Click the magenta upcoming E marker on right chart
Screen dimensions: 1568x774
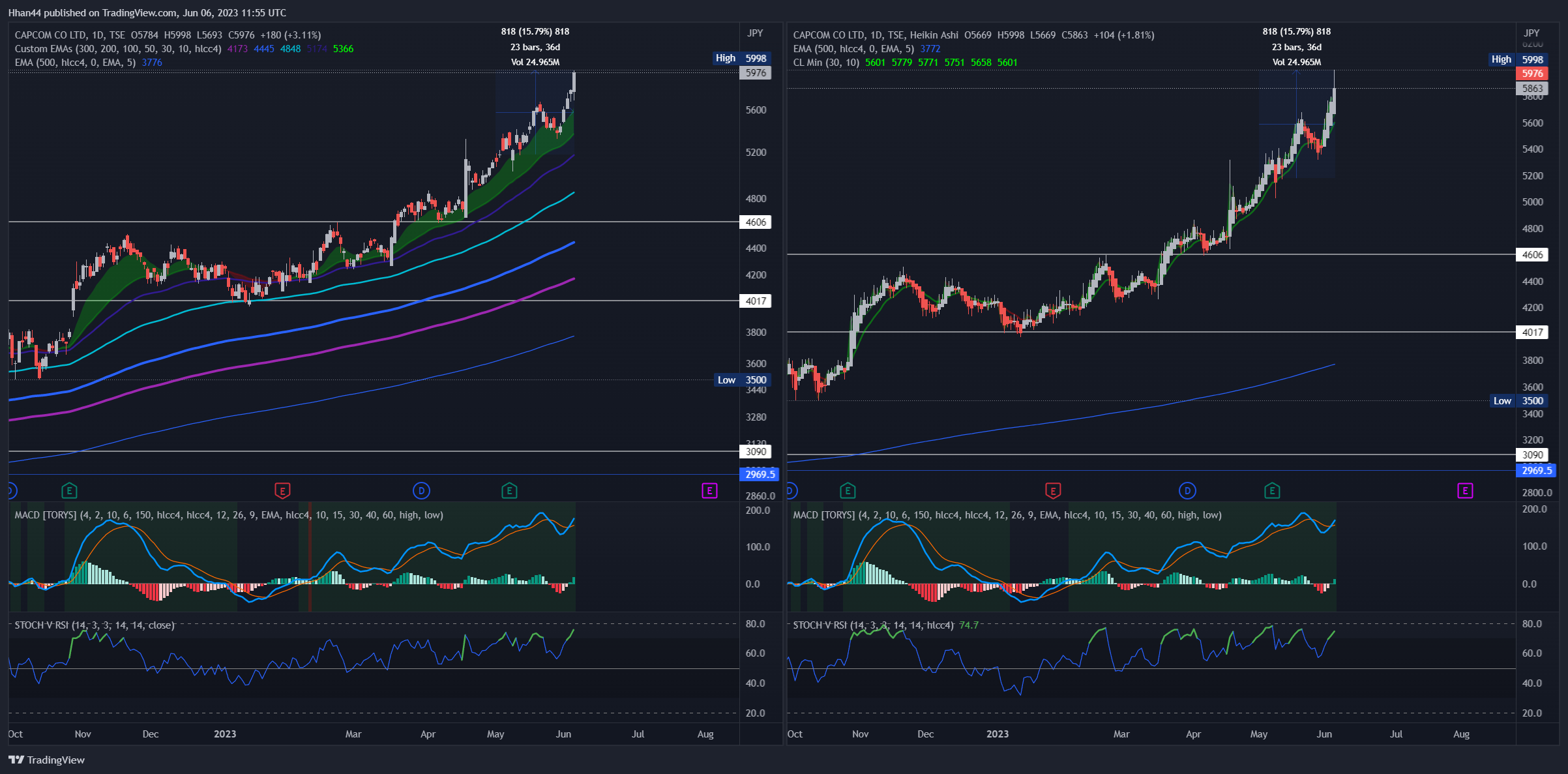pos(1465,490)
